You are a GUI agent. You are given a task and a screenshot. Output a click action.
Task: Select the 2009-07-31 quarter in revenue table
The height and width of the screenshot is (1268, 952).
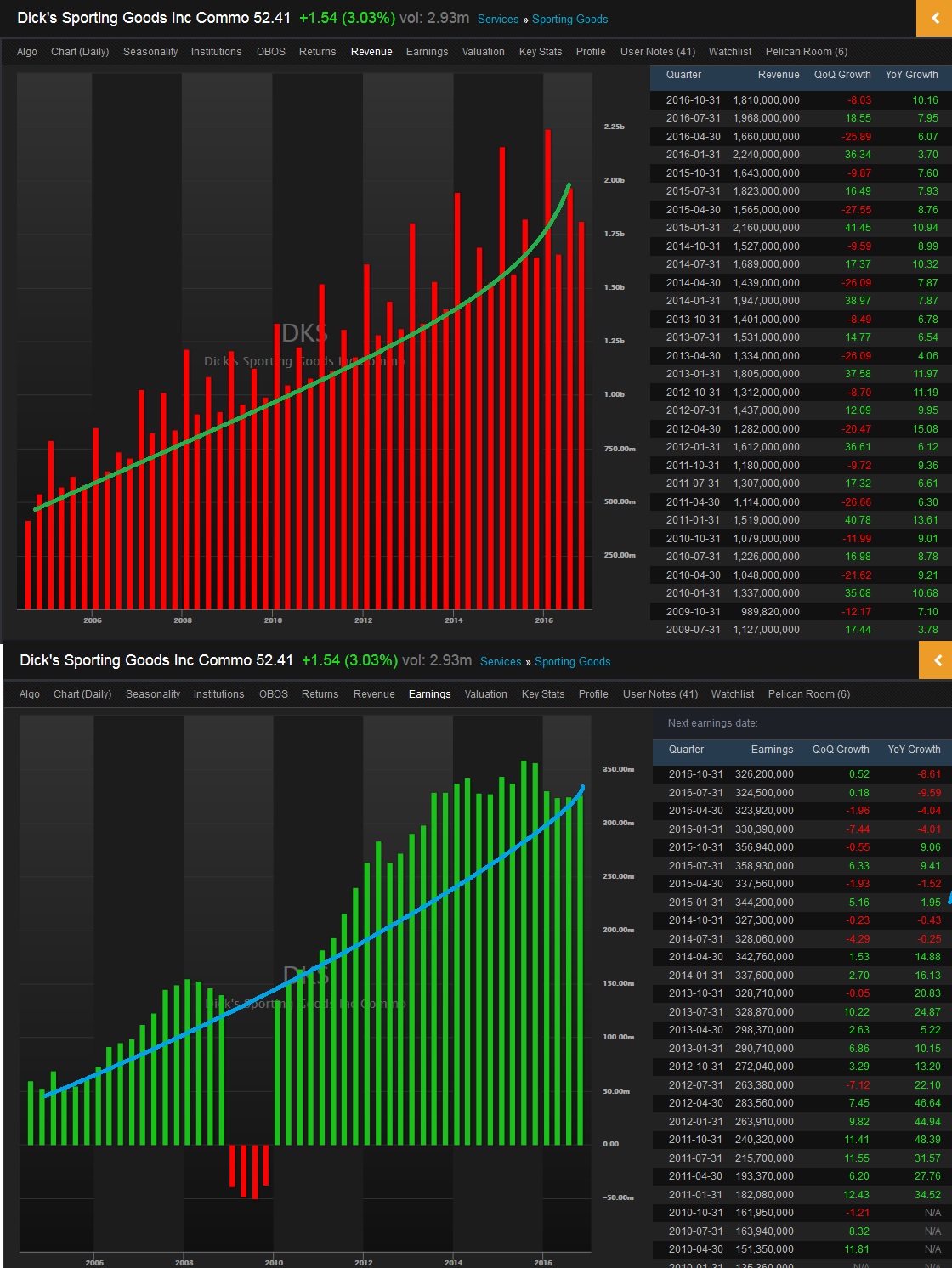[693, 630]
